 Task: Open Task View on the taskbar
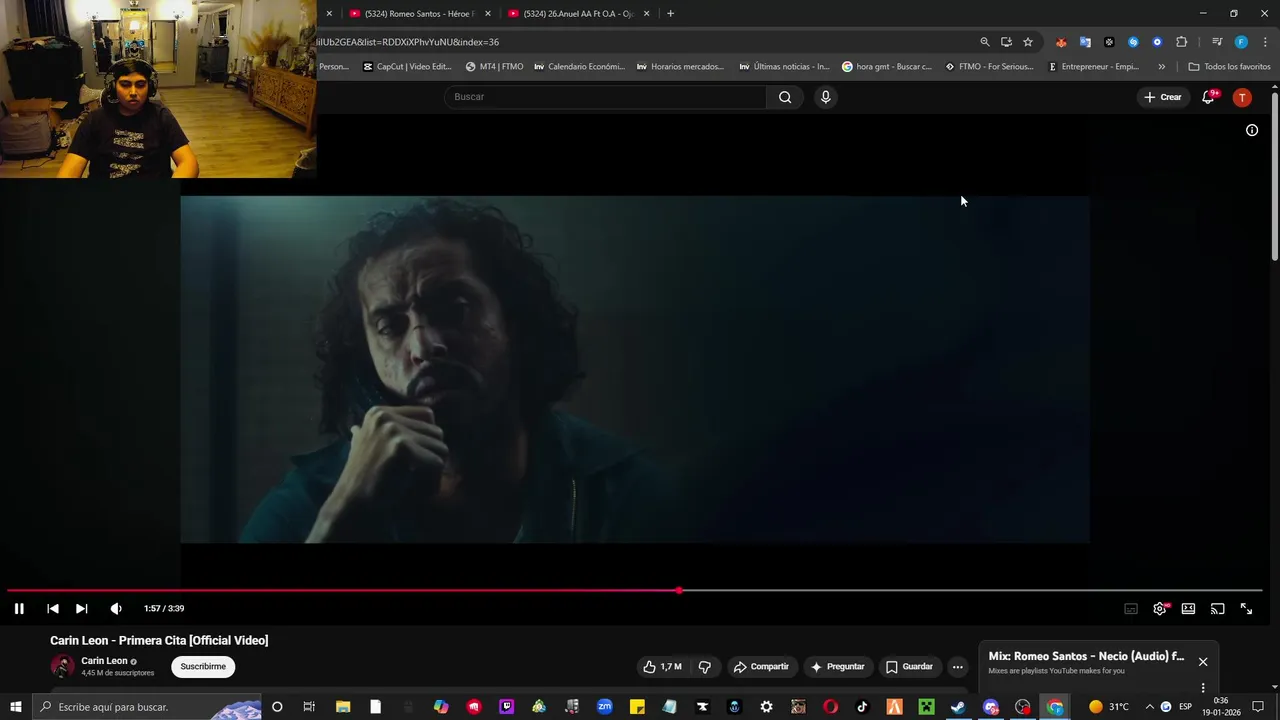[309, 707]
